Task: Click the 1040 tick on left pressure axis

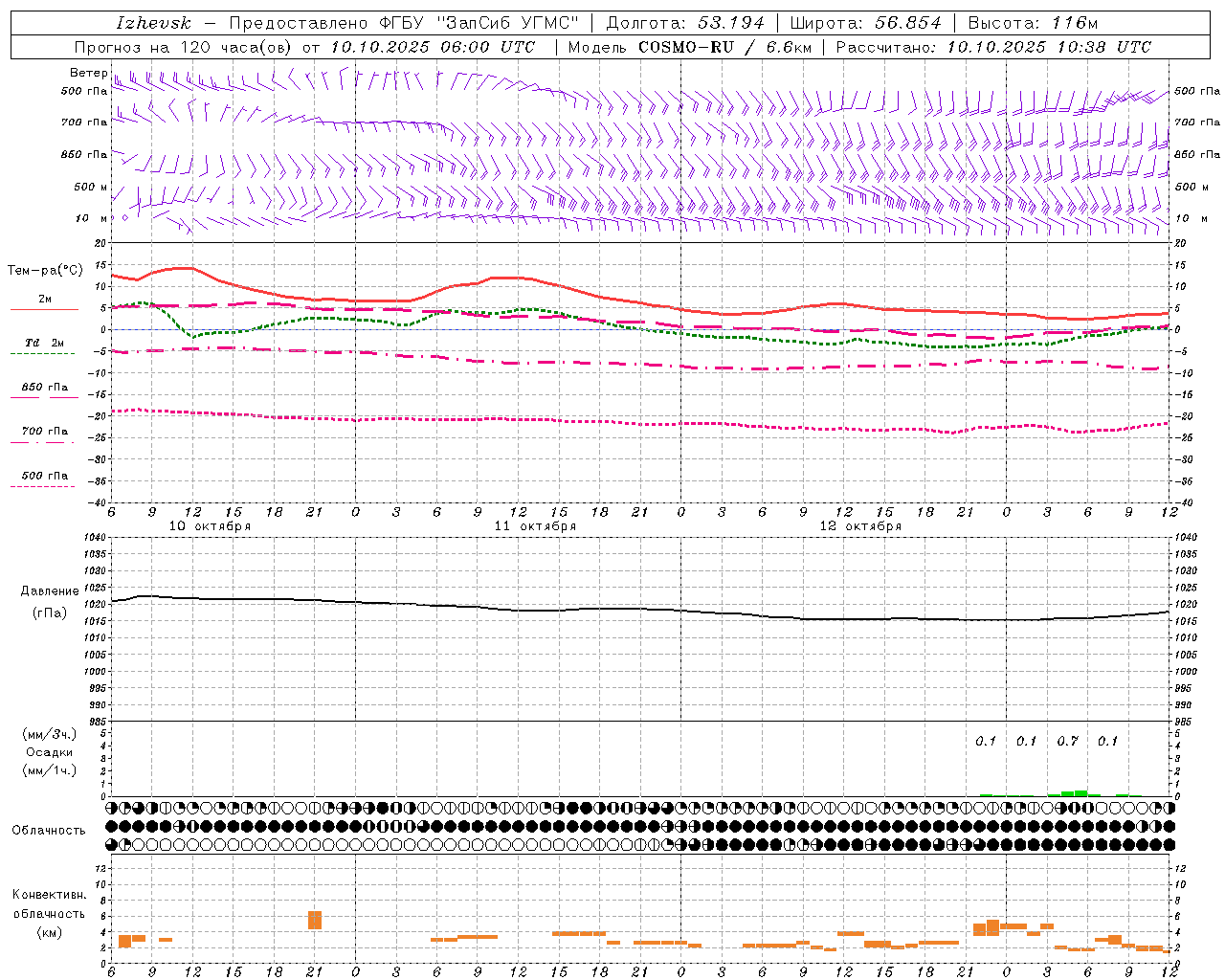Action: (x=94, y=537)
